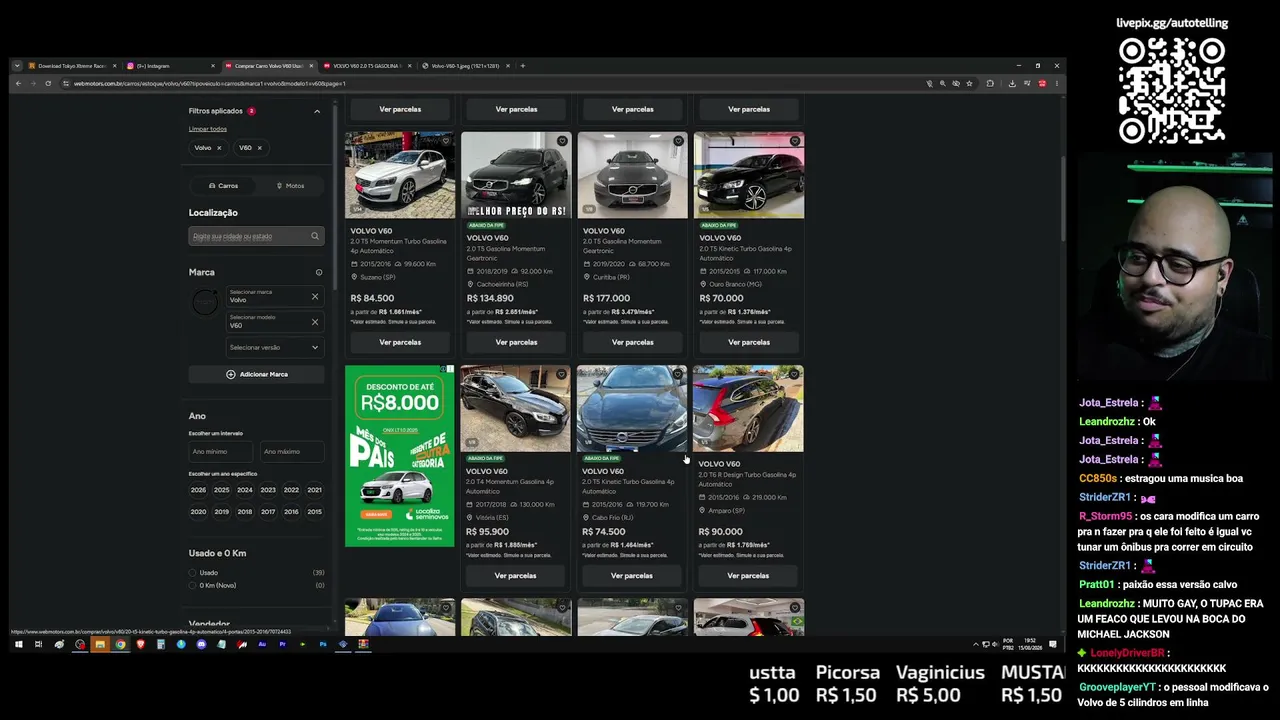The image size is (1280, 720).
Task: Open Audition from the taskbar
Action: (262, 644)
